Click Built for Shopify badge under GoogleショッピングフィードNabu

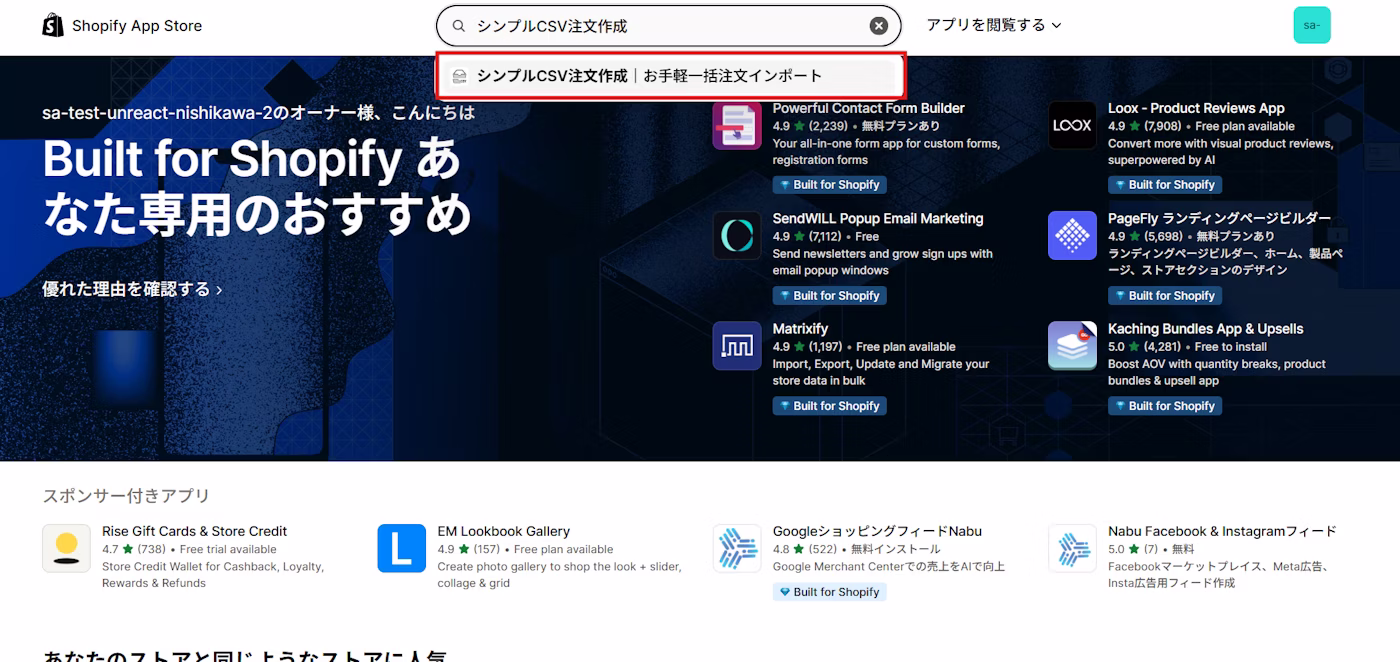point(830,592)
